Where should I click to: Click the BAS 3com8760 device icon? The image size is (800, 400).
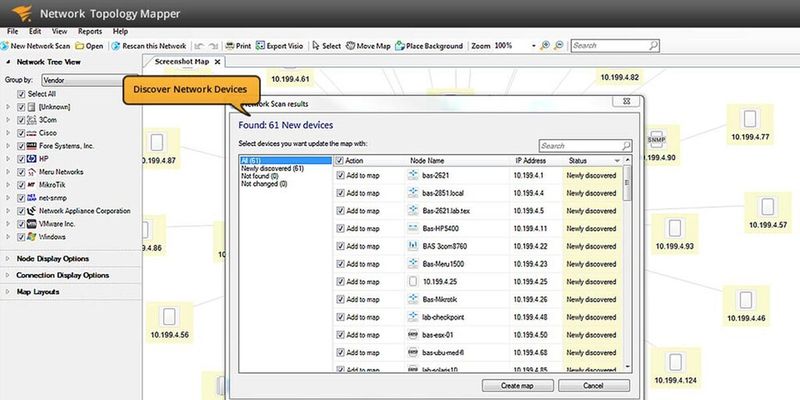[413, 246]
